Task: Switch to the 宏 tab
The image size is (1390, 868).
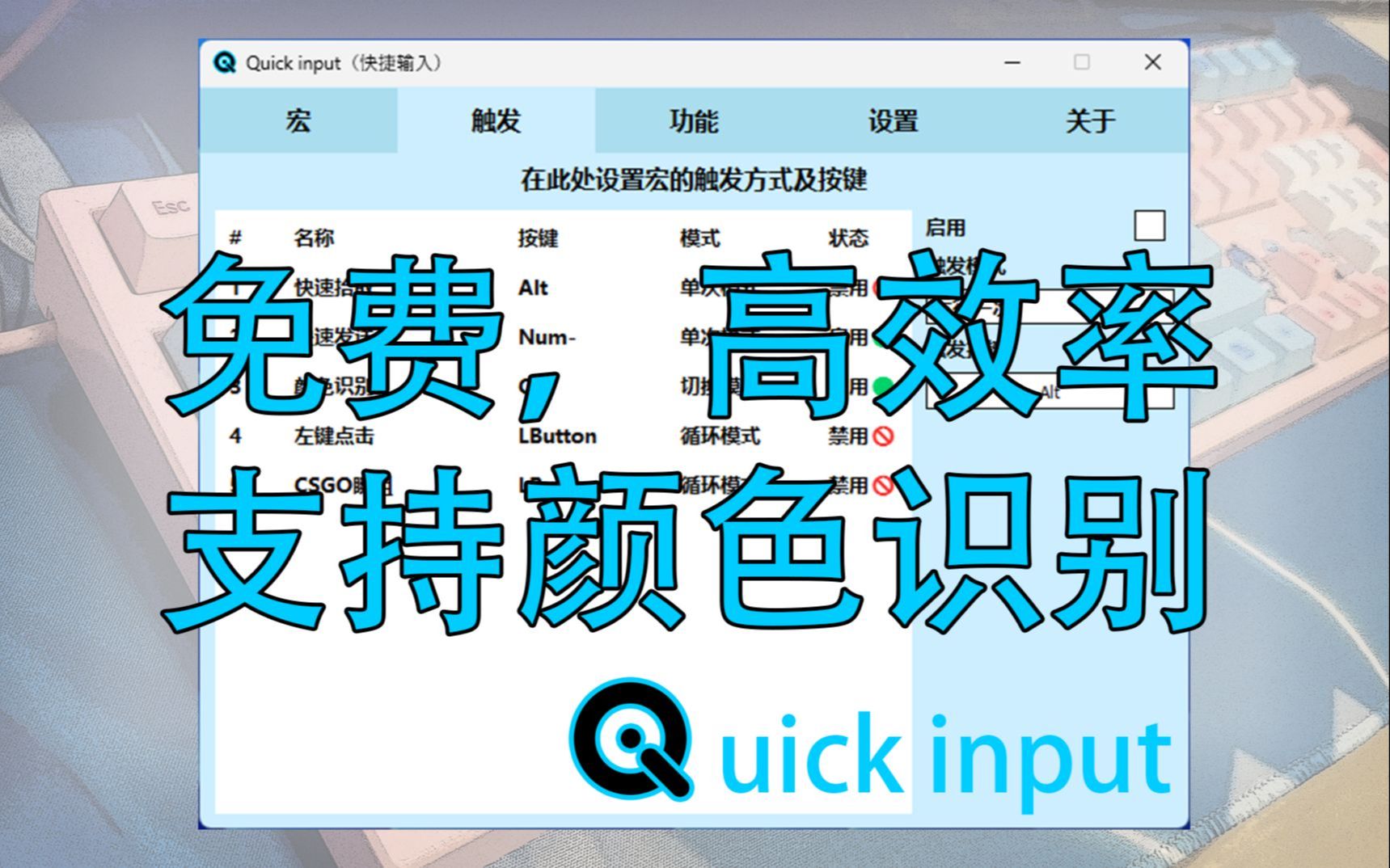Action: pos(298,121)
